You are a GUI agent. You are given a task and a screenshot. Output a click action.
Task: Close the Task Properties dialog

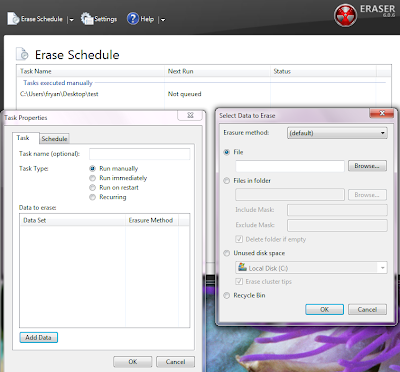[x=190, y=115]
